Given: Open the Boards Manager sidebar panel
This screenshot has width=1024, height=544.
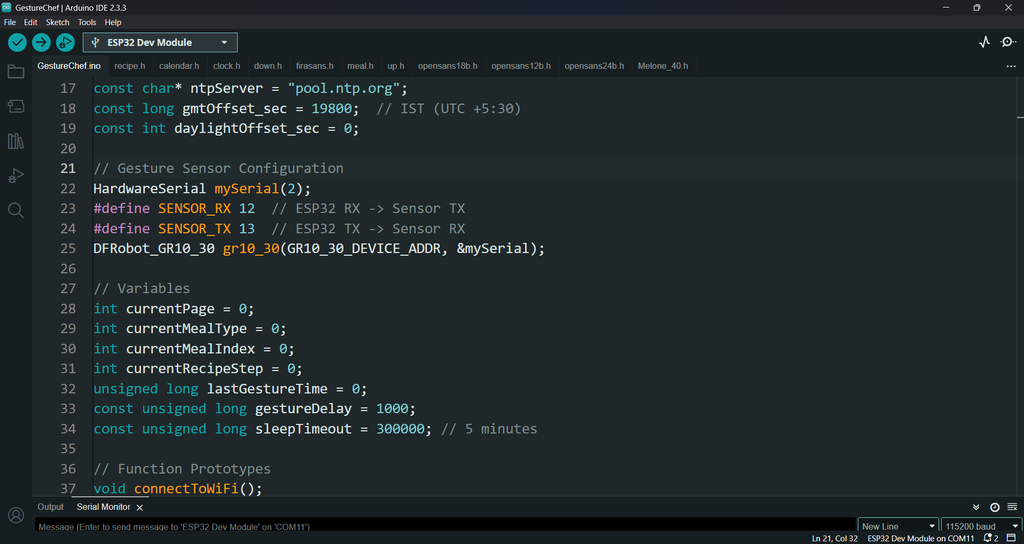Looking at the screenshot, I should (16, 106).
